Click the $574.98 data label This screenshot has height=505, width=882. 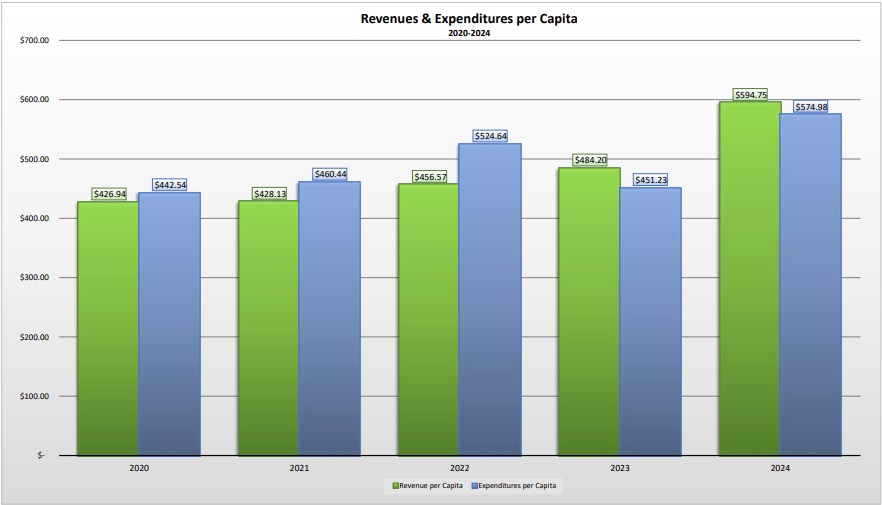pos(811,107)
